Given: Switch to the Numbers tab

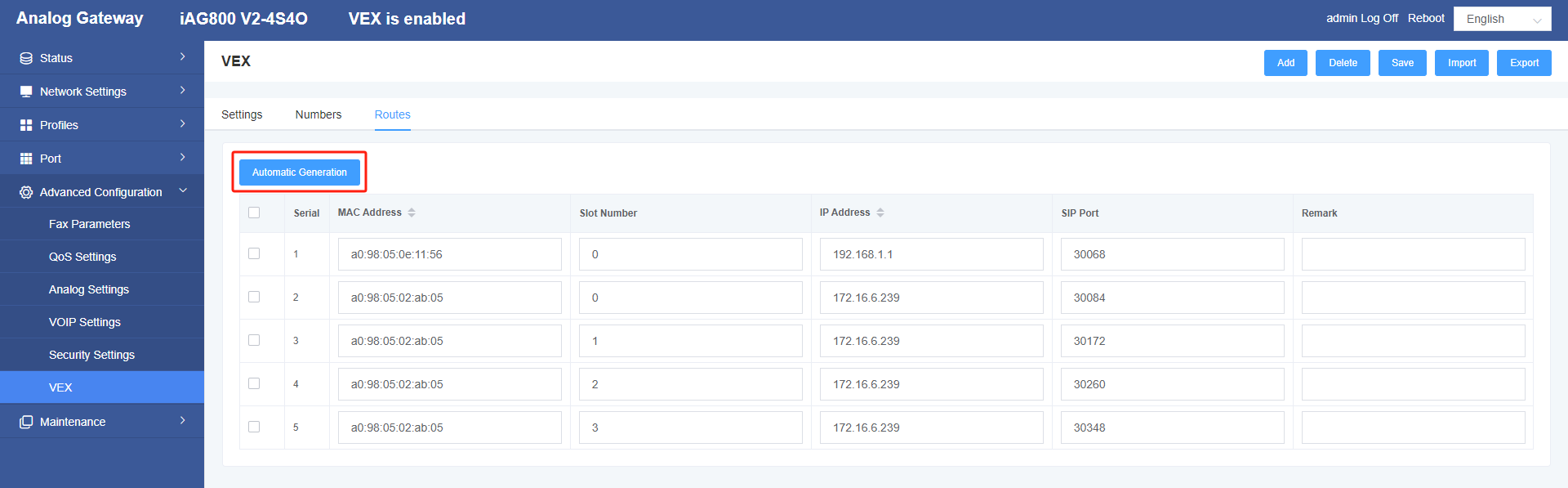Looking at the screenshot, I should [318, 114].
